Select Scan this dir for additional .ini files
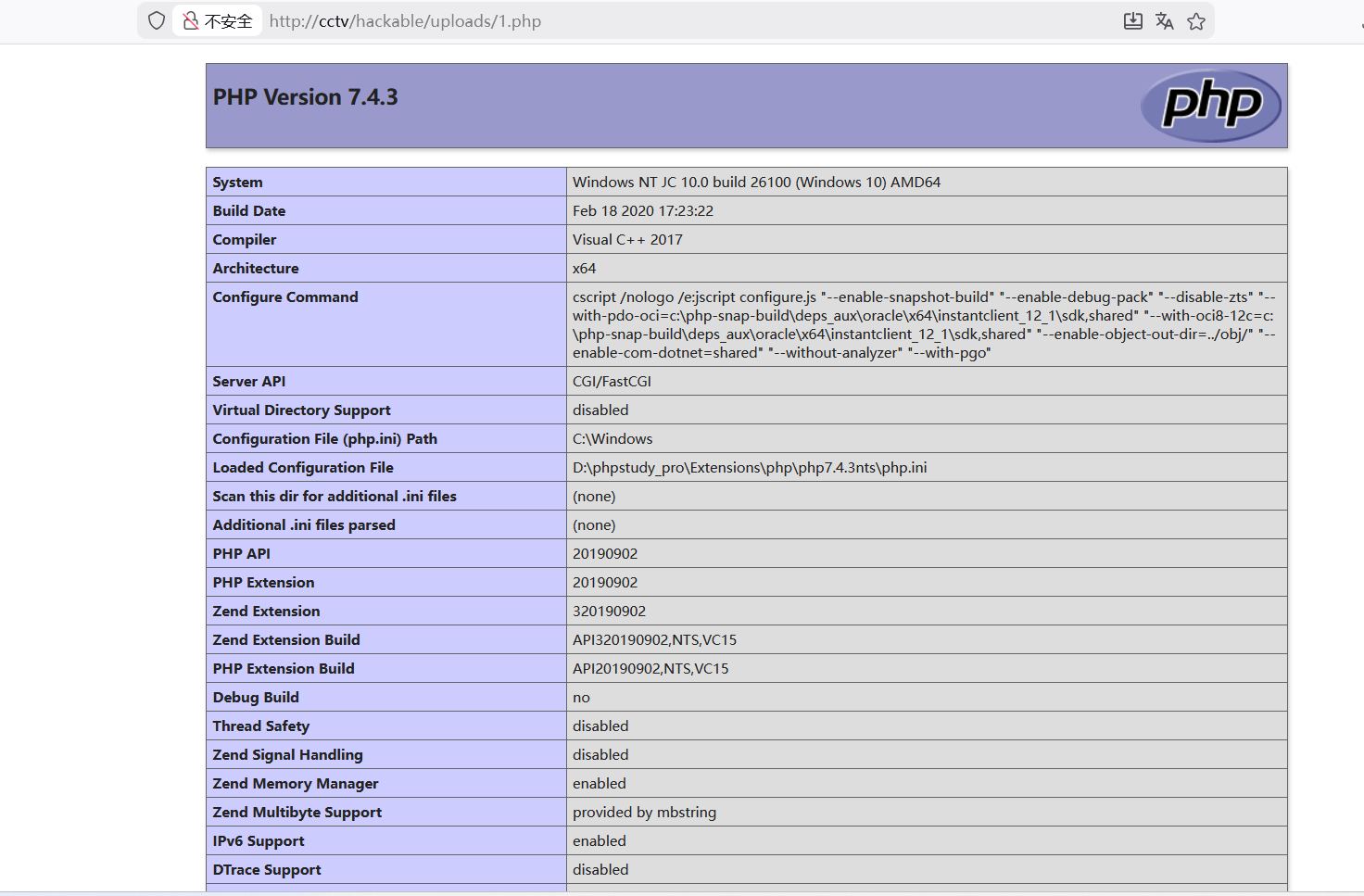 pyautogui.click(x=335, y=497)
